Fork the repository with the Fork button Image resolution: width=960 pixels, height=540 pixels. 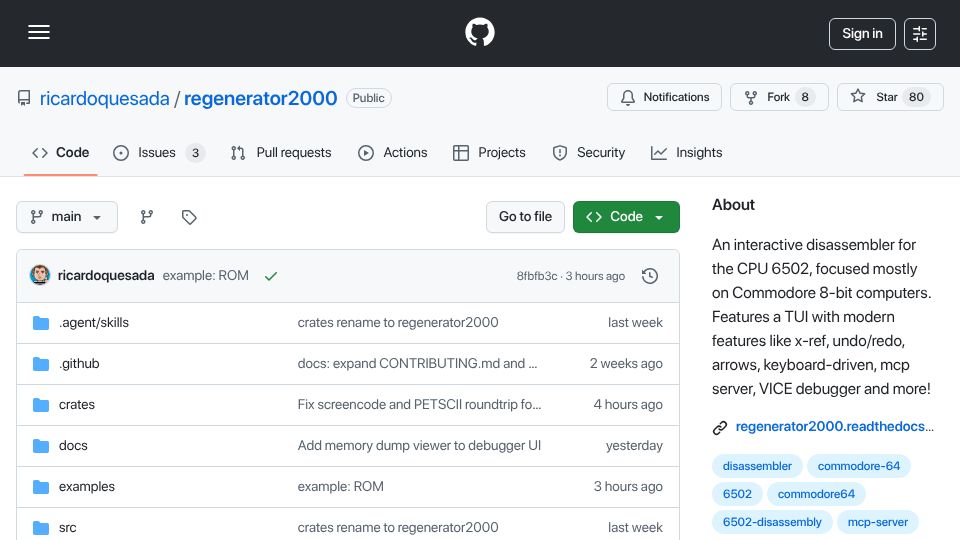coord(779,97)
